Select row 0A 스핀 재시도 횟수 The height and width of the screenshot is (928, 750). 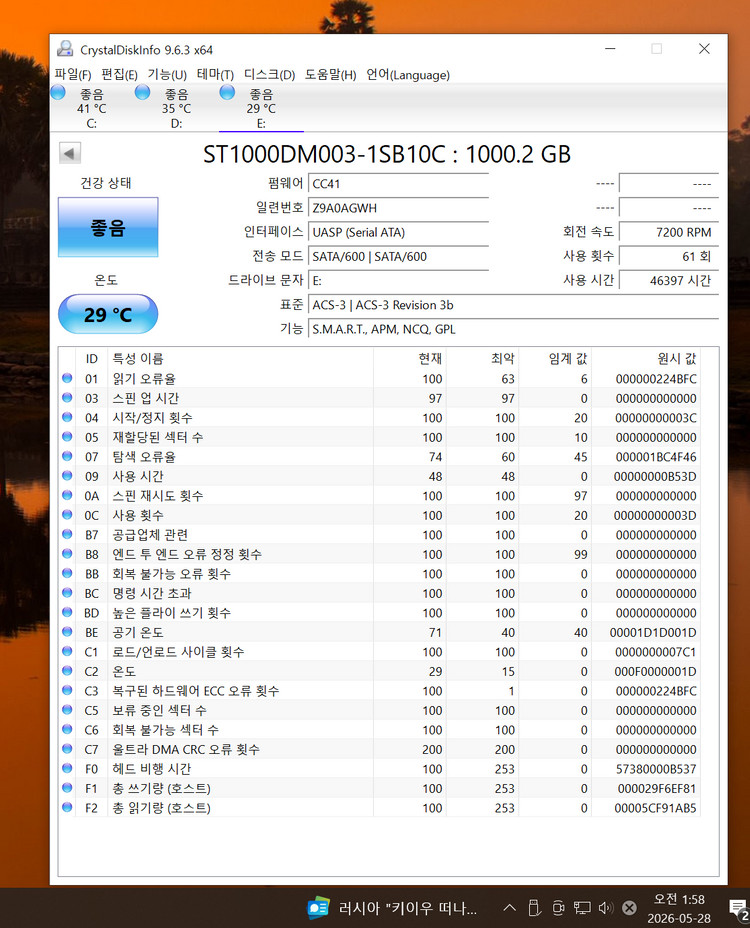(x=379, y=495)
